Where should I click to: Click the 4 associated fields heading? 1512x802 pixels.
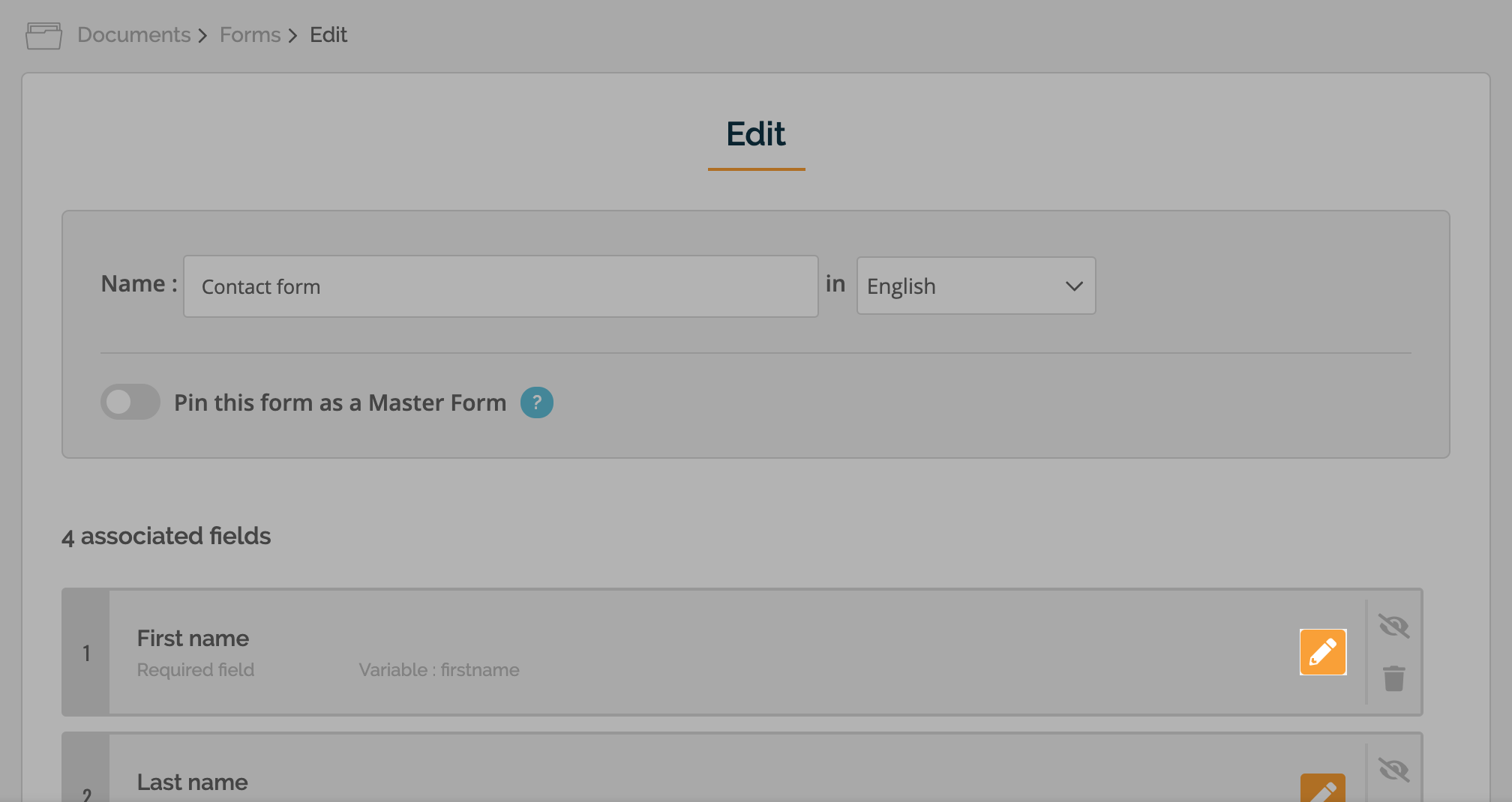point(166,536)
